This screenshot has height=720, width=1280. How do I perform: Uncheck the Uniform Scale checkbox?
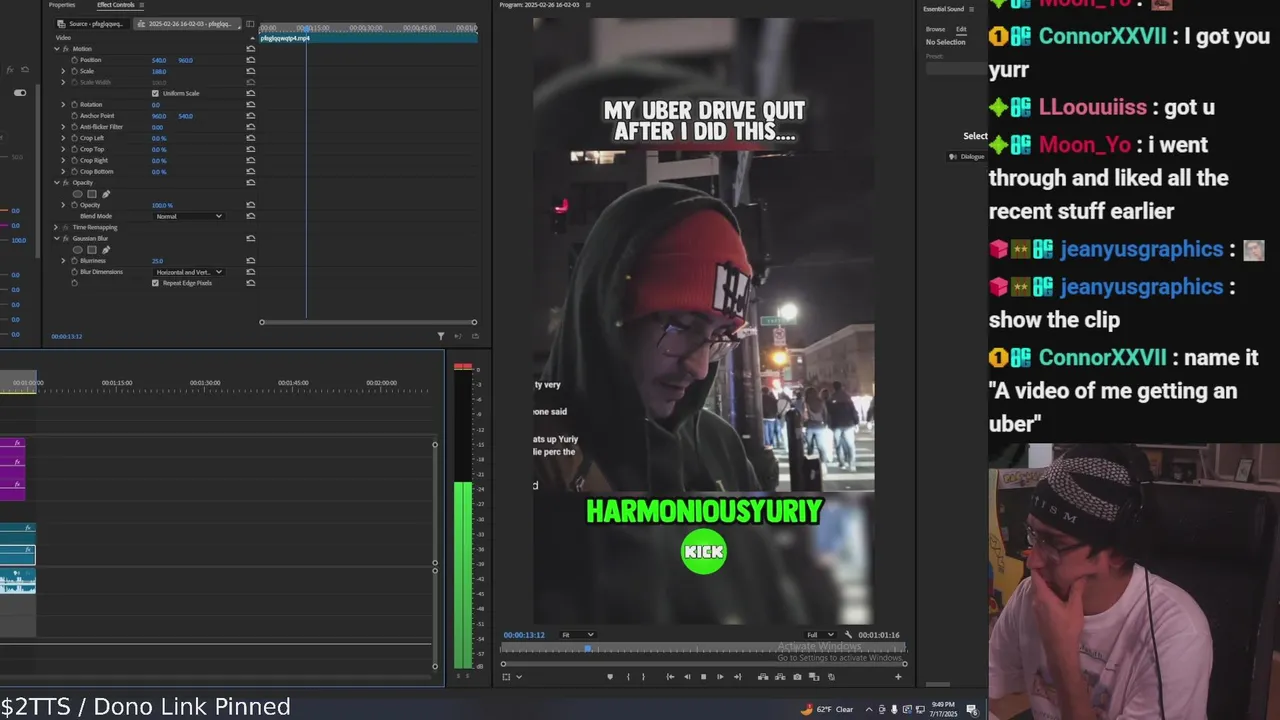tap(155, 93)
